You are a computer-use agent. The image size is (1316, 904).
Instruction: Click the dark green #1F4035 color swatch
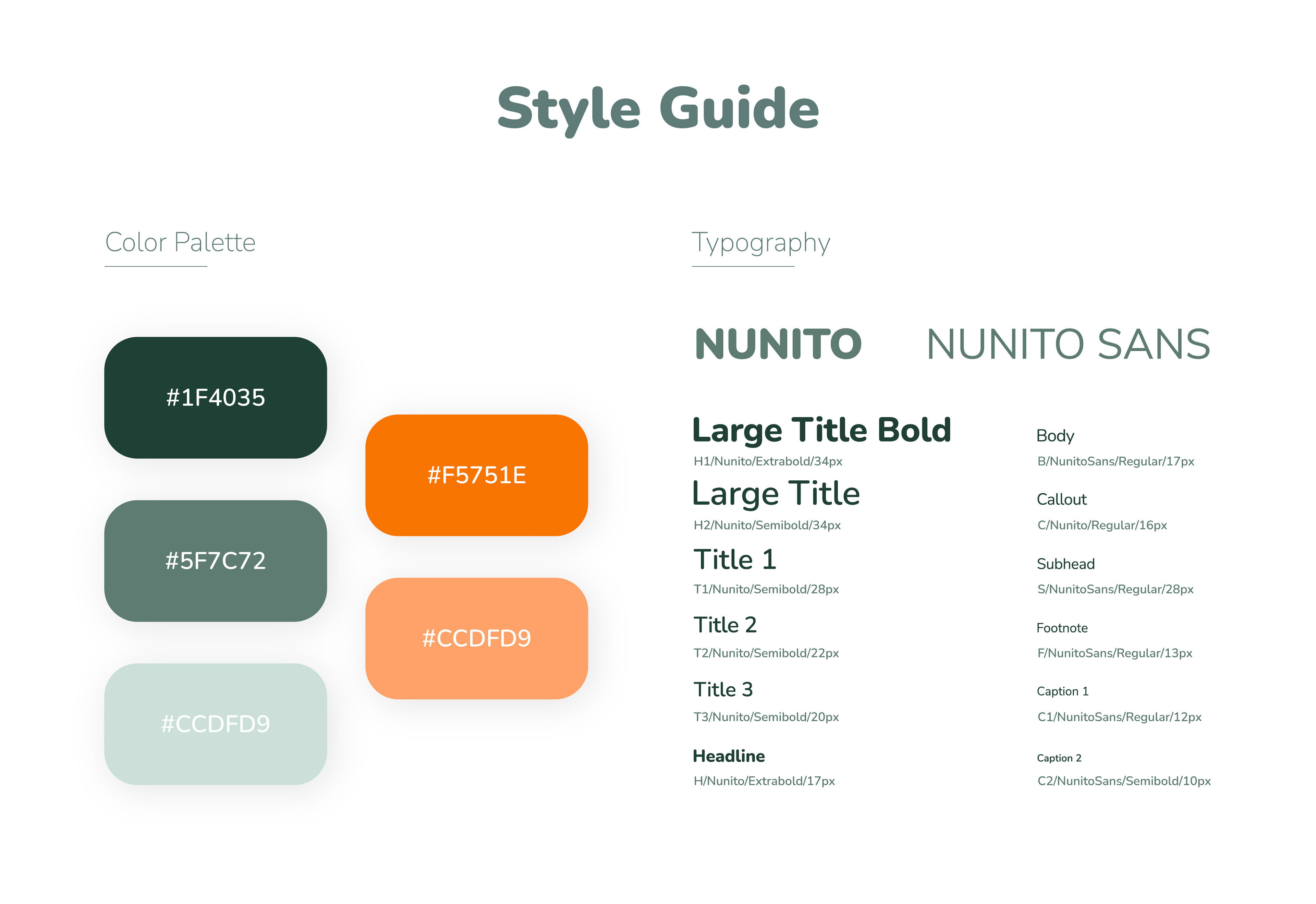(215, 398)
